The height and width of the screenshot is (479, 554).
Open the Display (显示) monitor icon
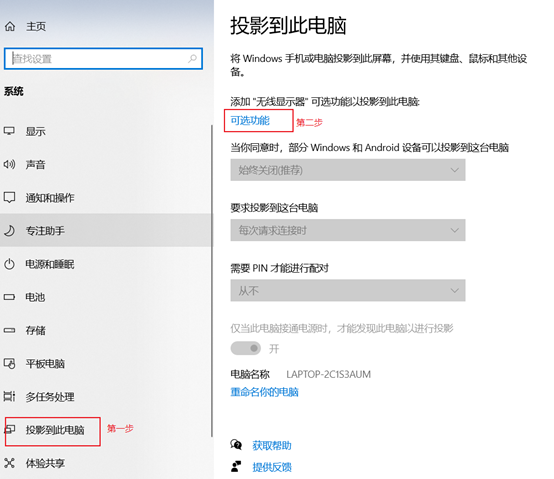9,131
